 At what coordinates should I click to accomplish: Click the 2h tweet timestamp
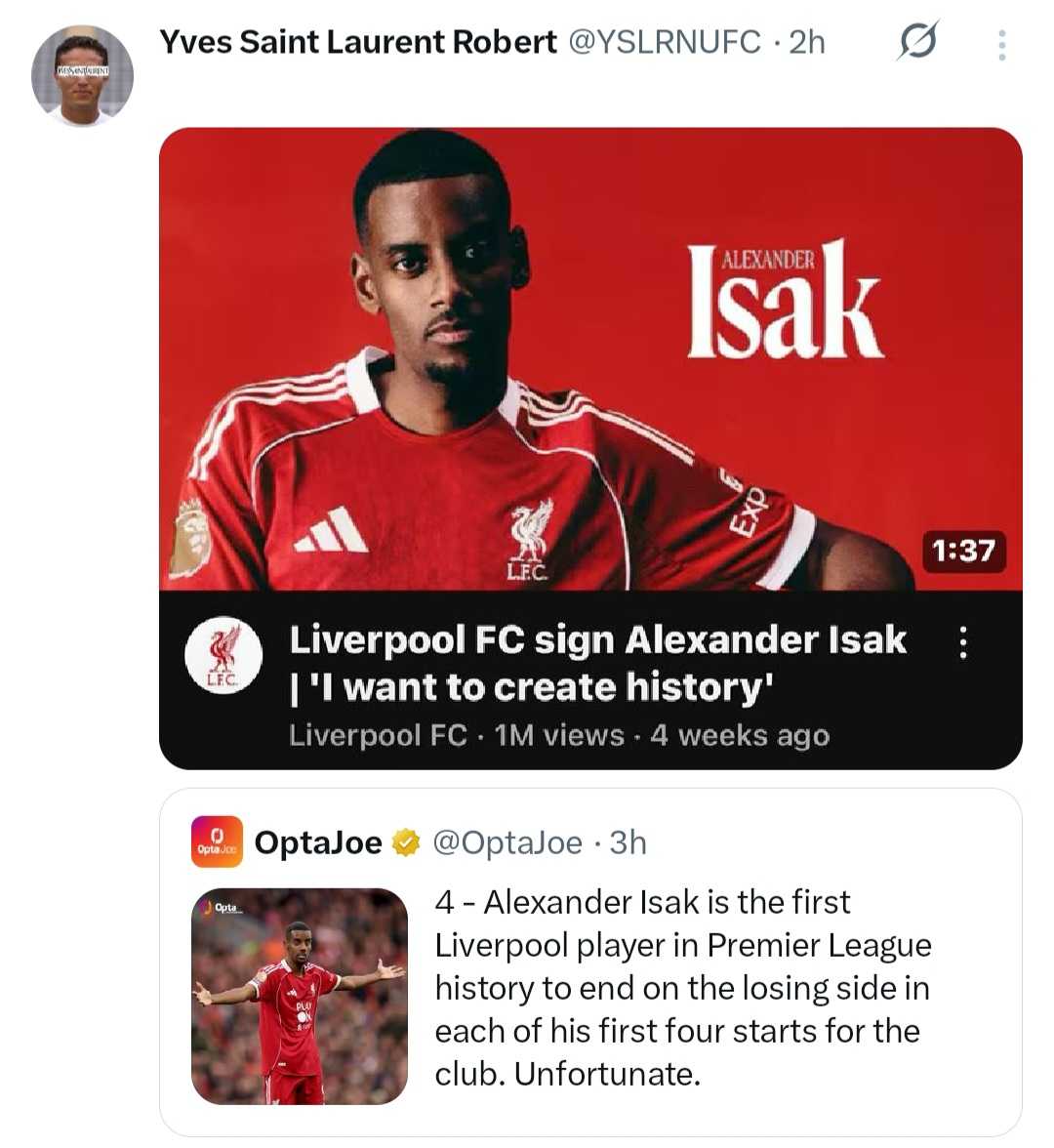point(807,42)
